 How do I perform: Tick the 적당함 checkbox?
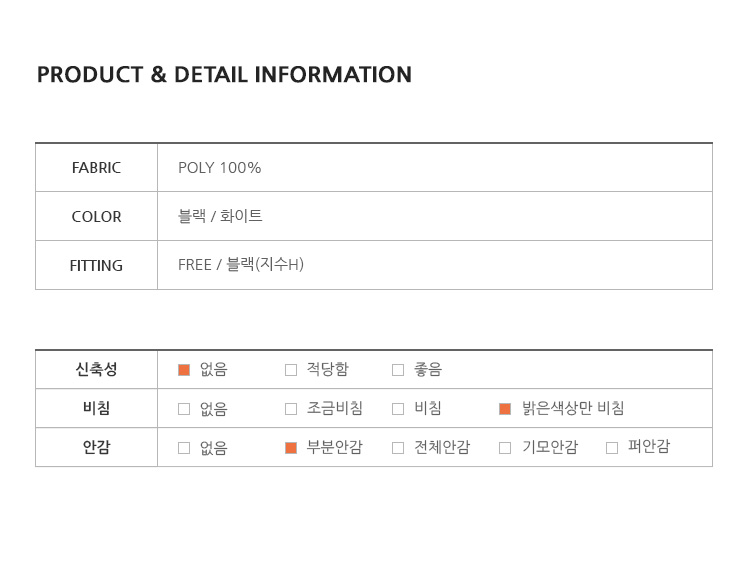pos(291,370)
